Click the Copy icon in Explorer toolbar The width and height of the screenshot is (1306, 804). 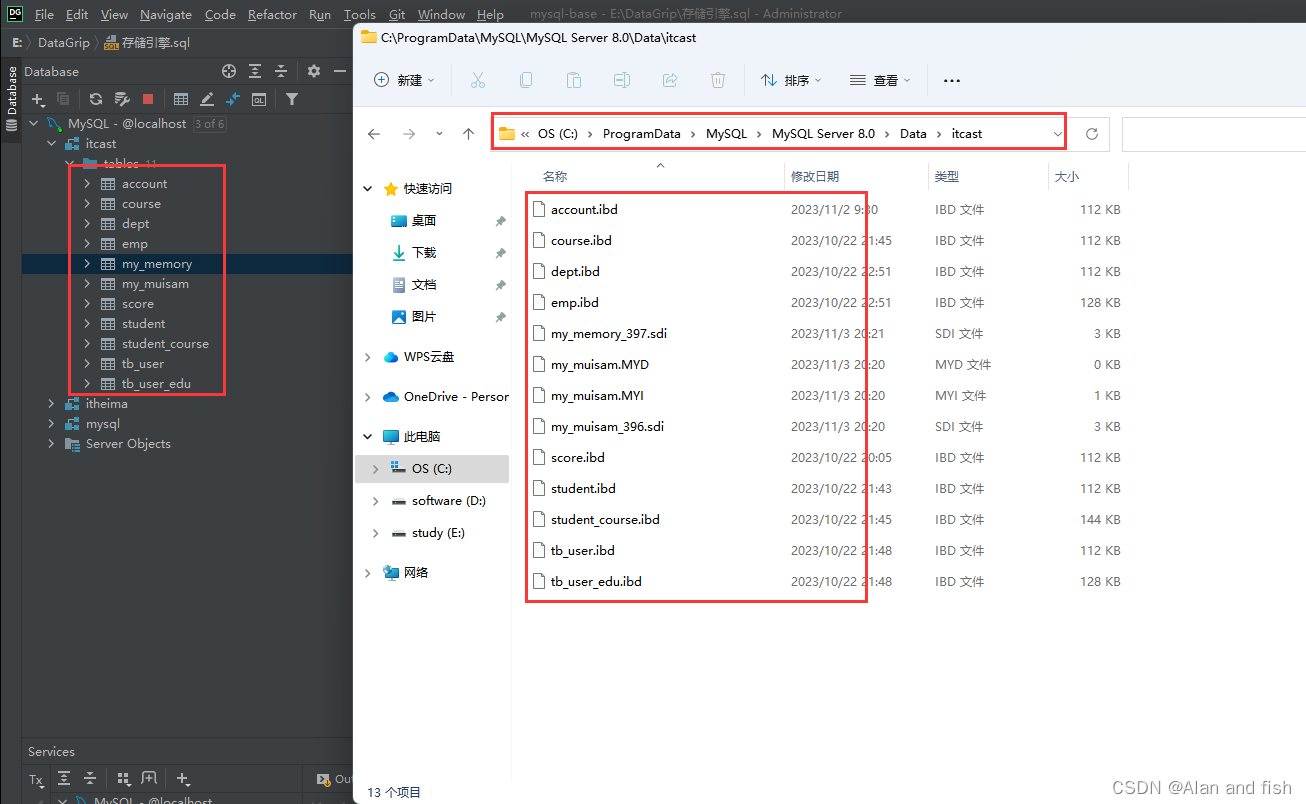[526, 80]
